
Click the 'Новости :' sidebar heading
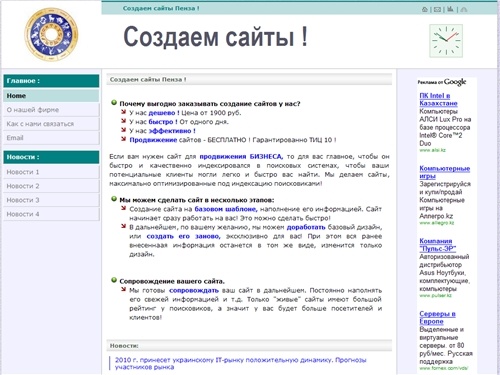(x=51, y=157)
